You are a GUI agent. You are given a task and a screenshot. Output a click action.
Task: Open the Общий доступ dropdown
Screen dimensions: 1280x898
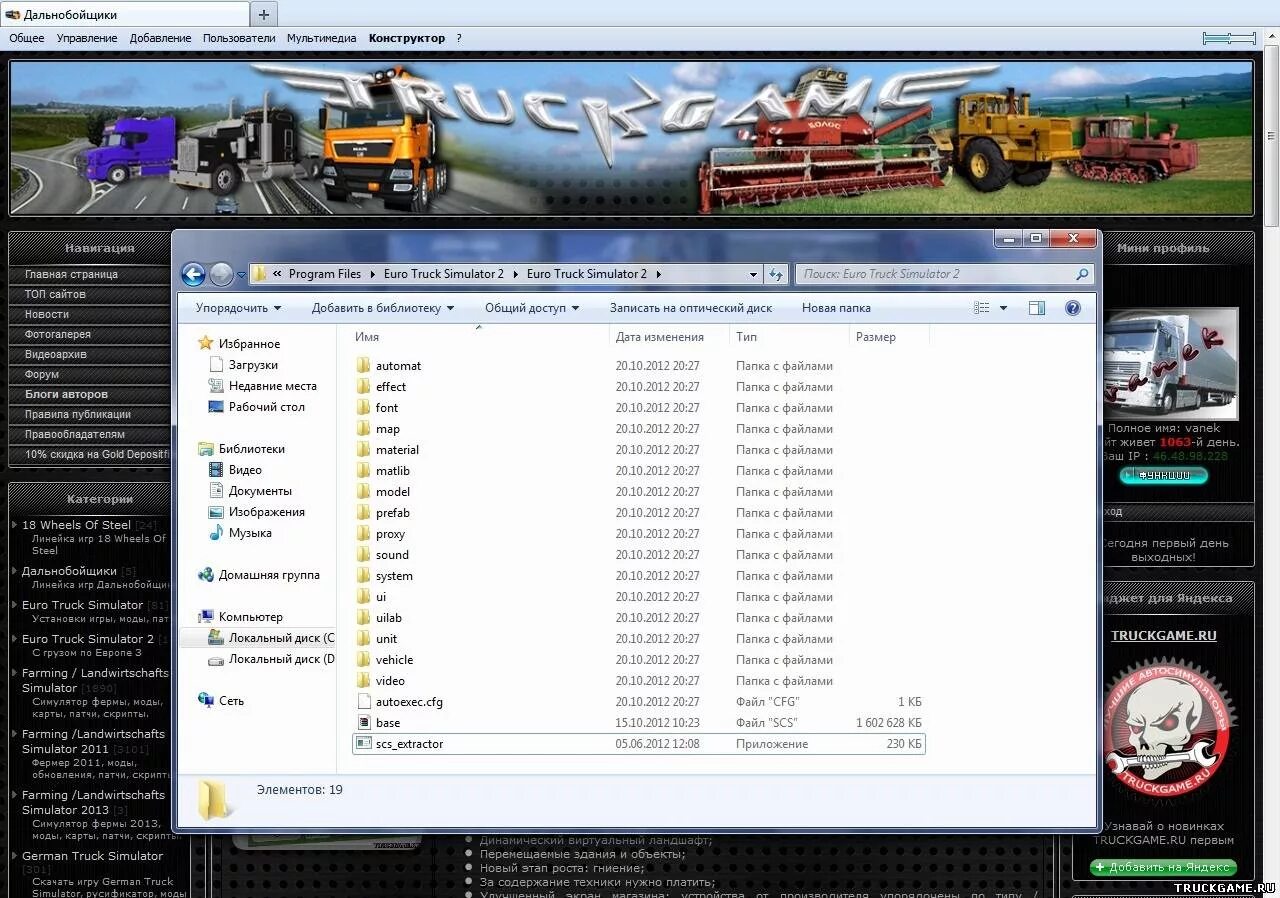coord(532,308)
